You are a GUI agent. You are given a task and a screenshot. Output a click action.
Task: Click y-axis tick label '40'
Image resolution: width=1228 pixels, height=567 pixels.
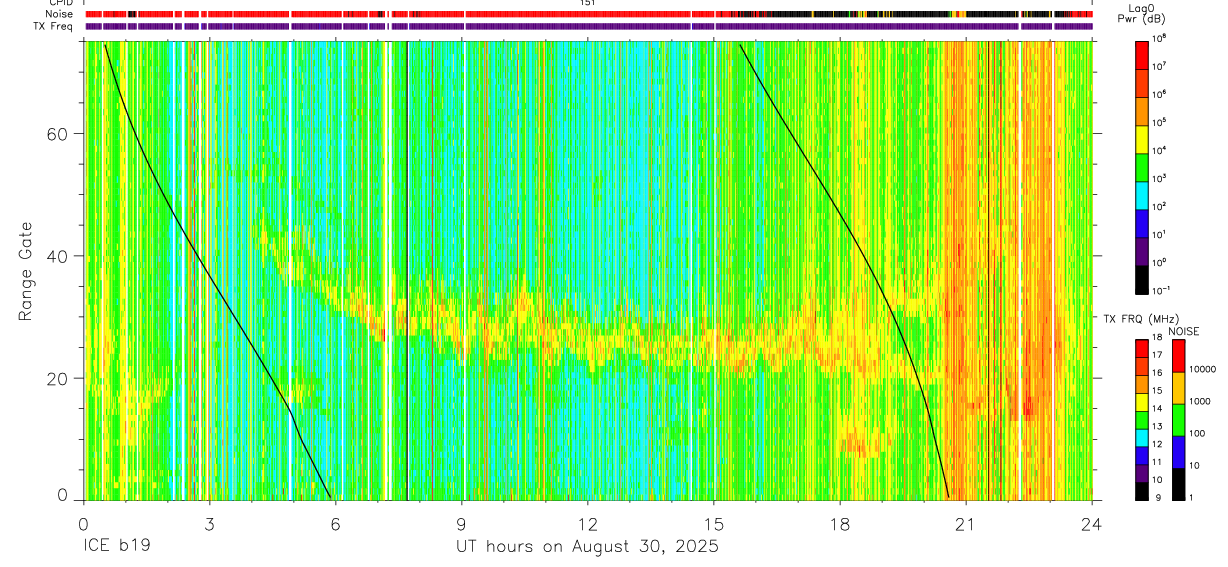pos(59,256)
